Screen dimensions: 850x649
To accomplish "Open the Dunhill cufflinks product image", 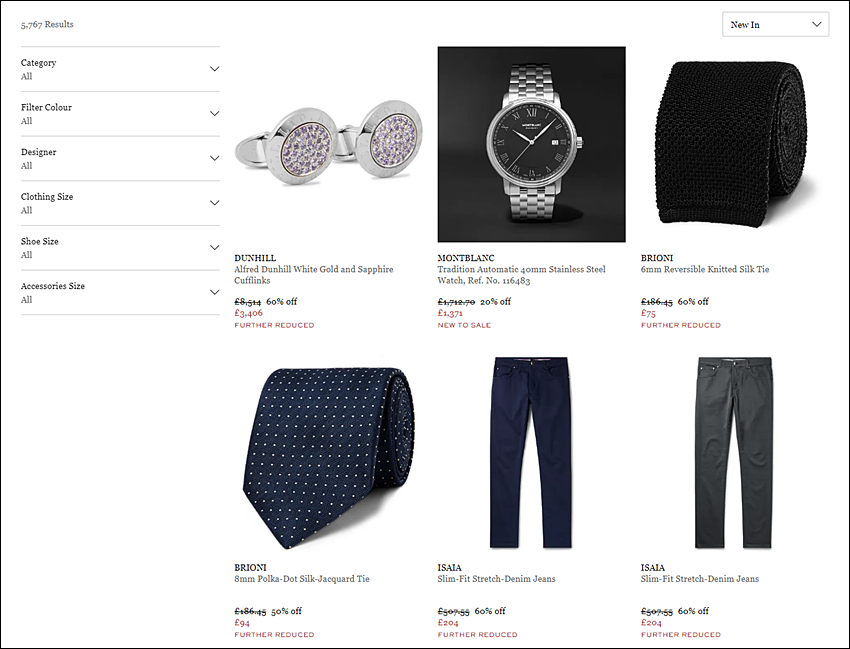I will 328,144.
